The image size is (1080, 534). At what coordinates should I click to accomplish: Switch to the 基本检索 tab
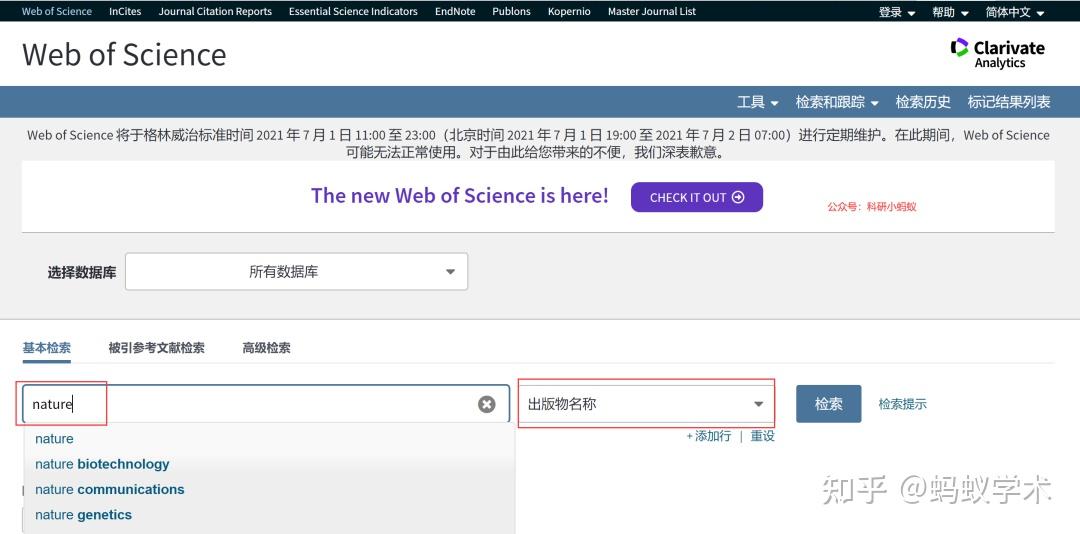46,348
